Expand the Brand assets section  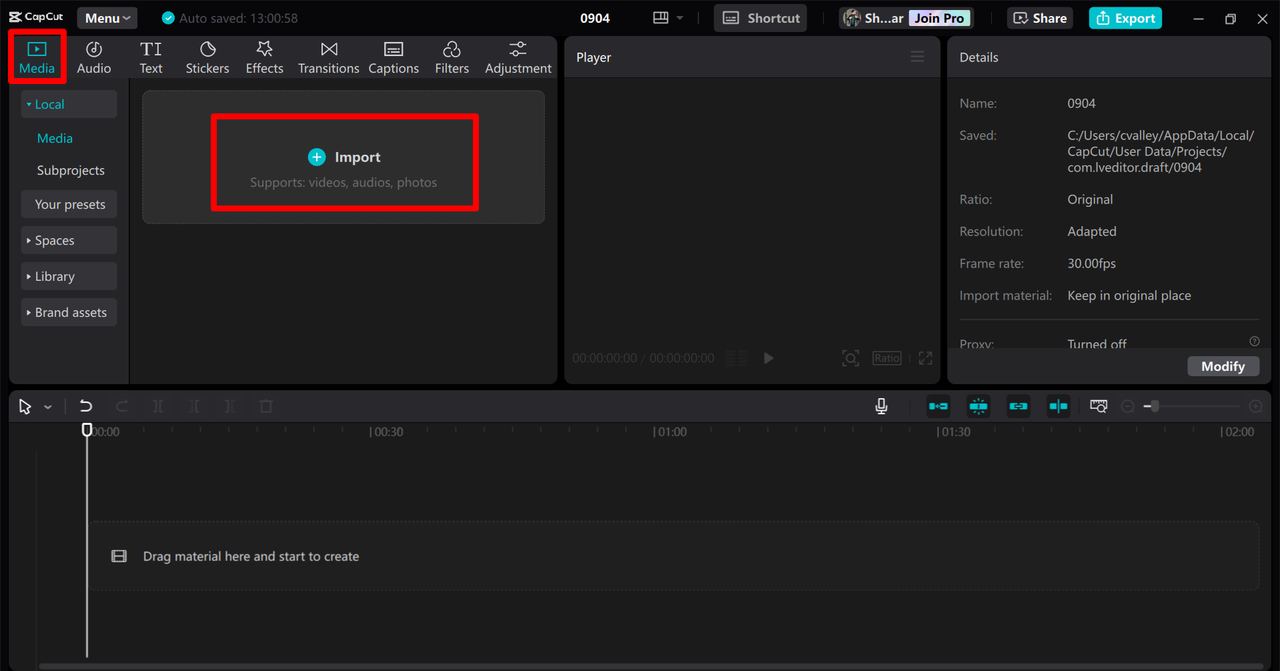click(x=69, y=312)
